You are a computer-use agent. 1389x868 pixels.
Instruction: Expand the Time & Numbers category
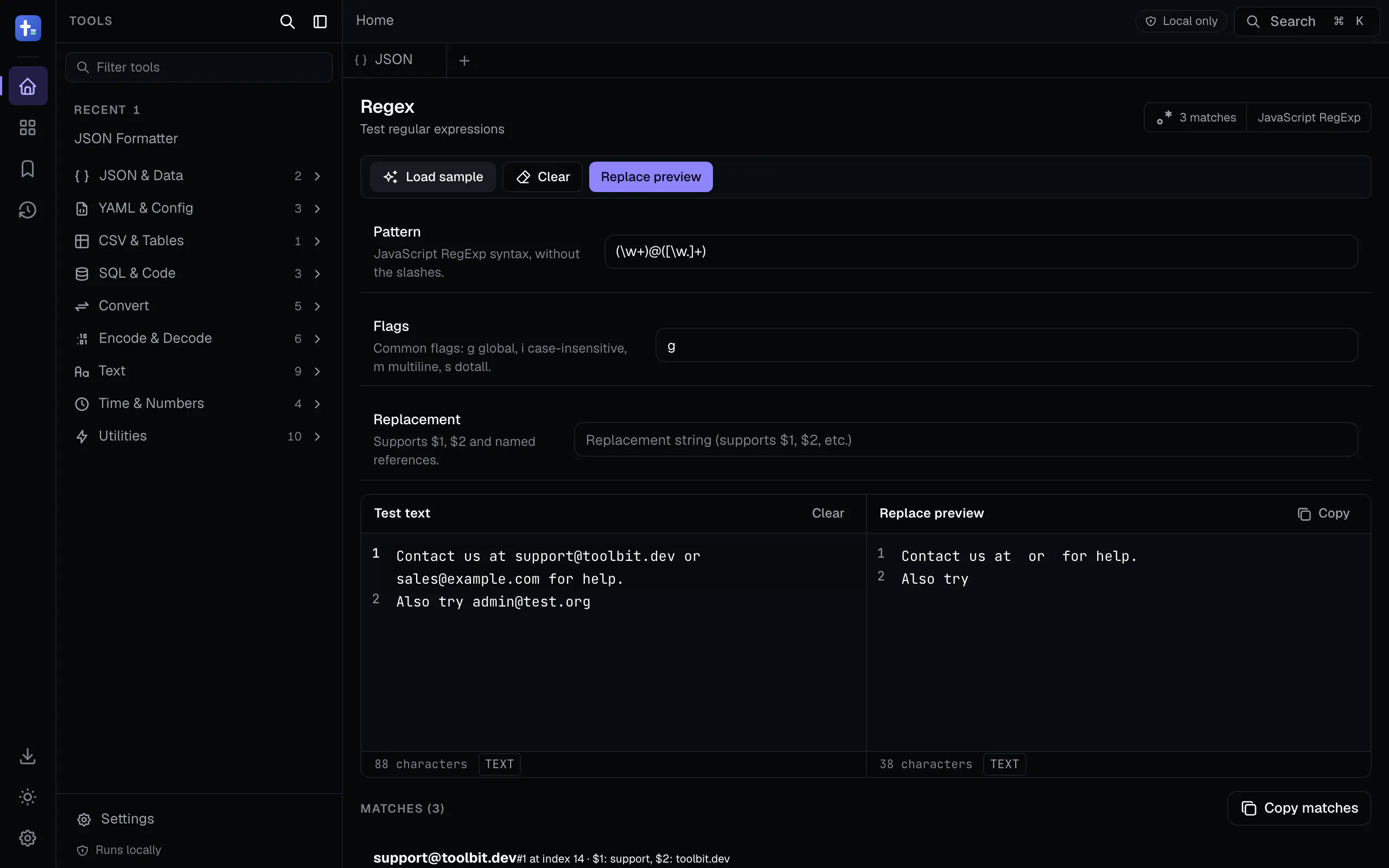click(x=199, y=404)
